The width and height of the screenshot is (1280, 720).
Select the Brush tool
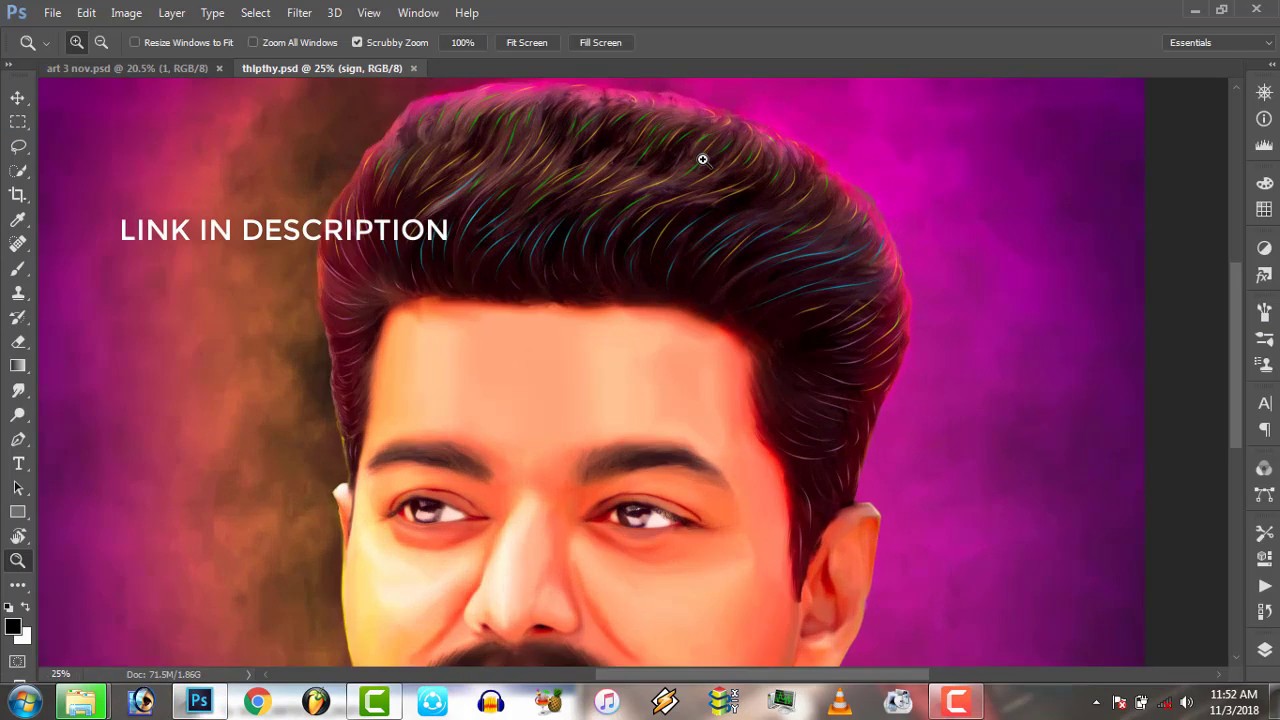(18, 269)
